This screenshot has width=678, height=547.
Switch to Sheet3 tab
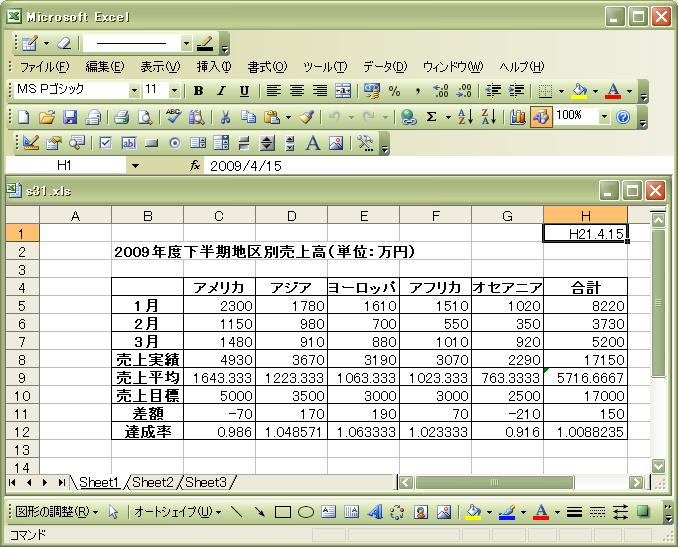click(x=206, y=482)
